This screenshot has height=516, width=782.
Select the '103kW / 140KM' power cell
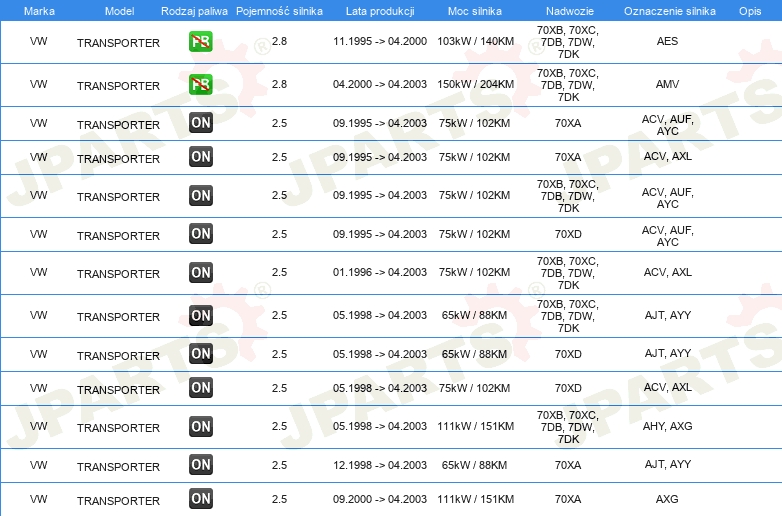475,41
